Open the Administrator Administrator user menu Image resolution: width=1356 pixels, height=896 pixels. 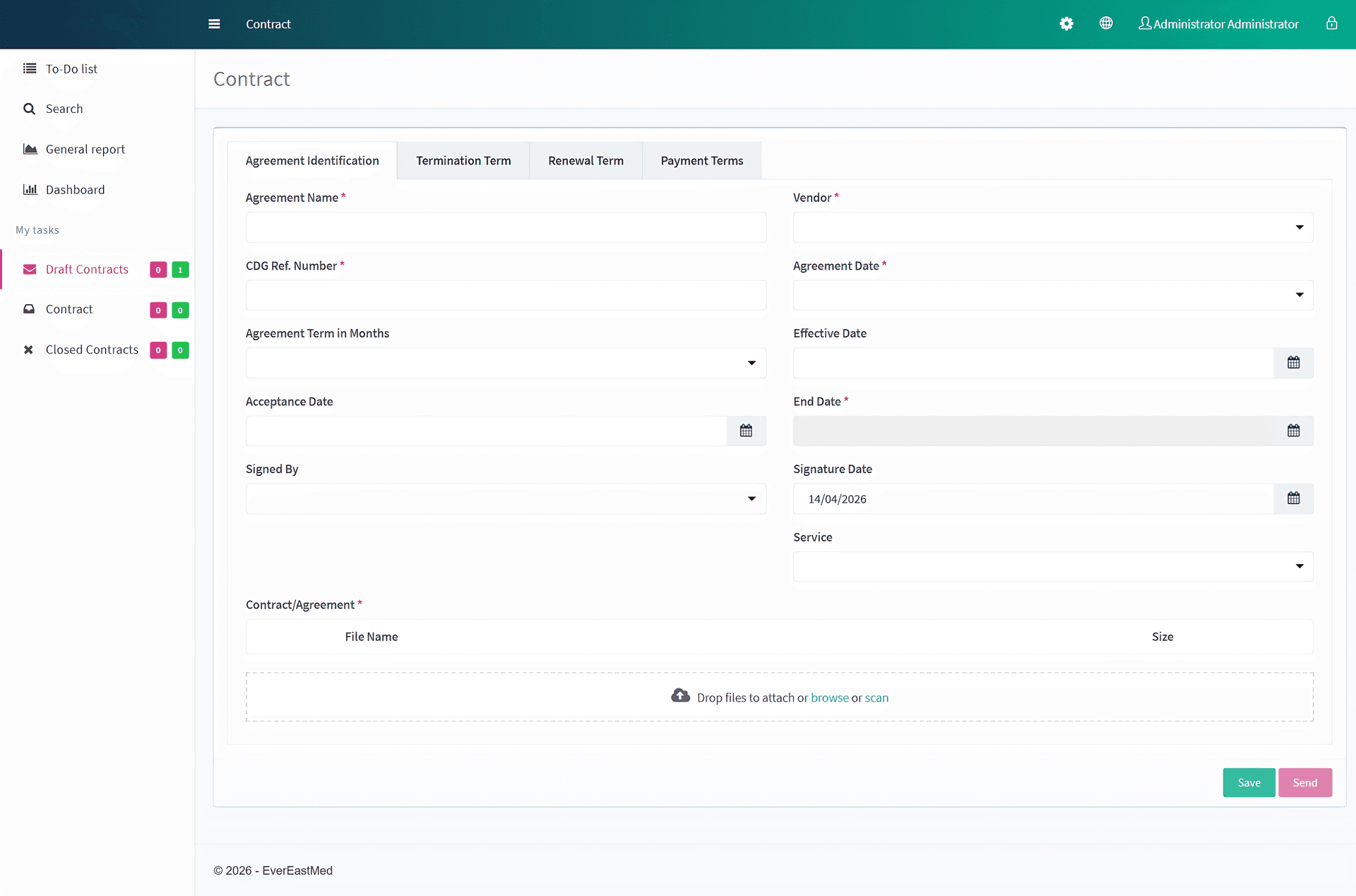pos(1218,24)
